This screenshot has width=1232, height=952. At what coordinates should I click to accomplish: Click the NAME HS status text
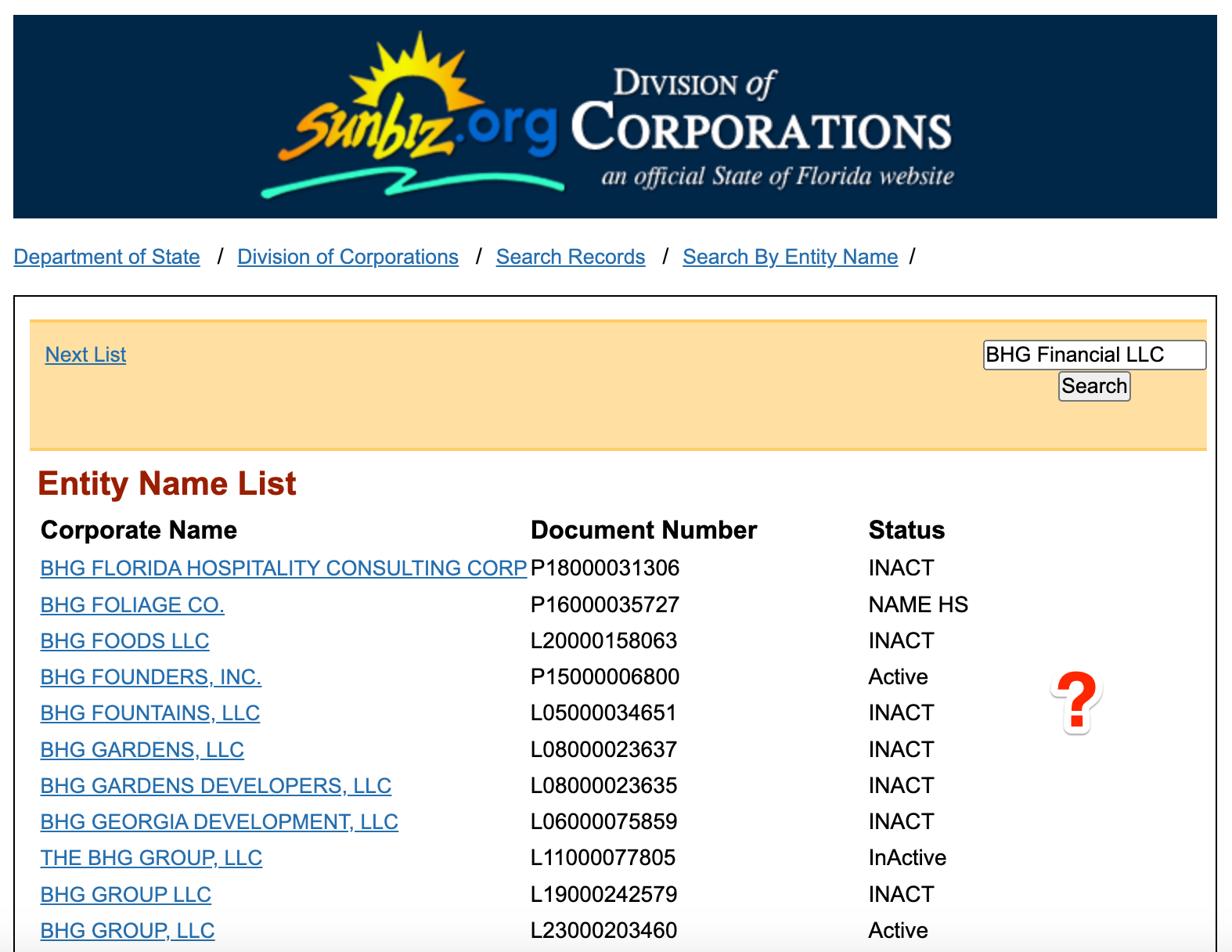(x=918, y=604)
